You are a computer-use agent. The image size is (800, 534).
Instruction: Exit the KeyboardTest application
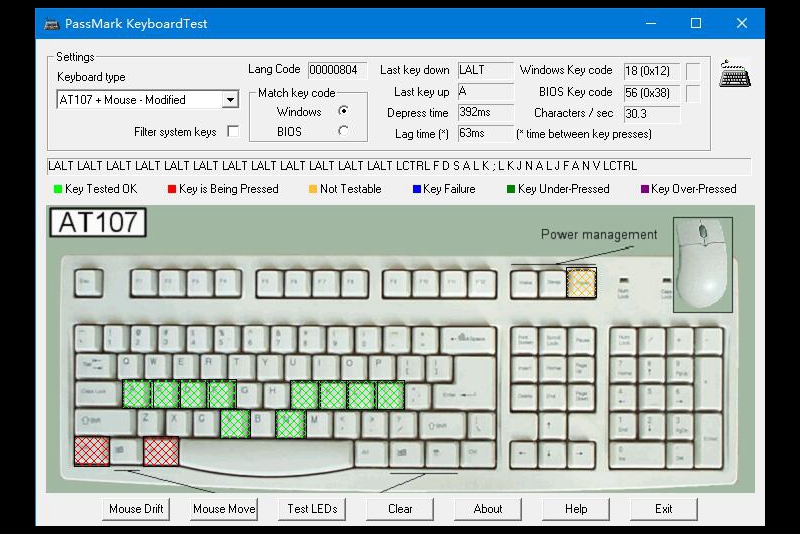pyautogui.click(x=663, y=509)
